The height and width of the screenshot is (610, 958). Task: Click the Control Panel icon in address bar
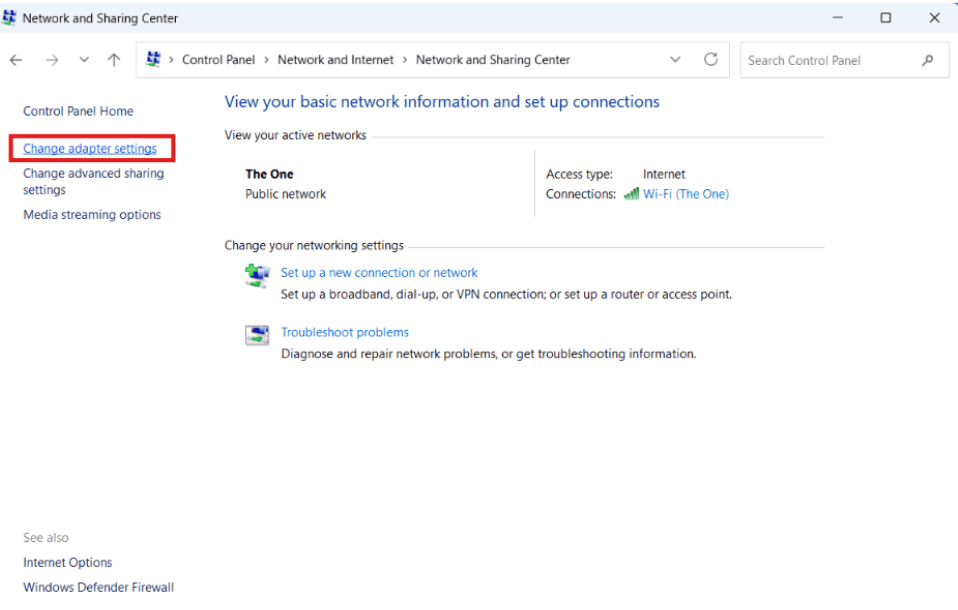(x=153, y=59)
